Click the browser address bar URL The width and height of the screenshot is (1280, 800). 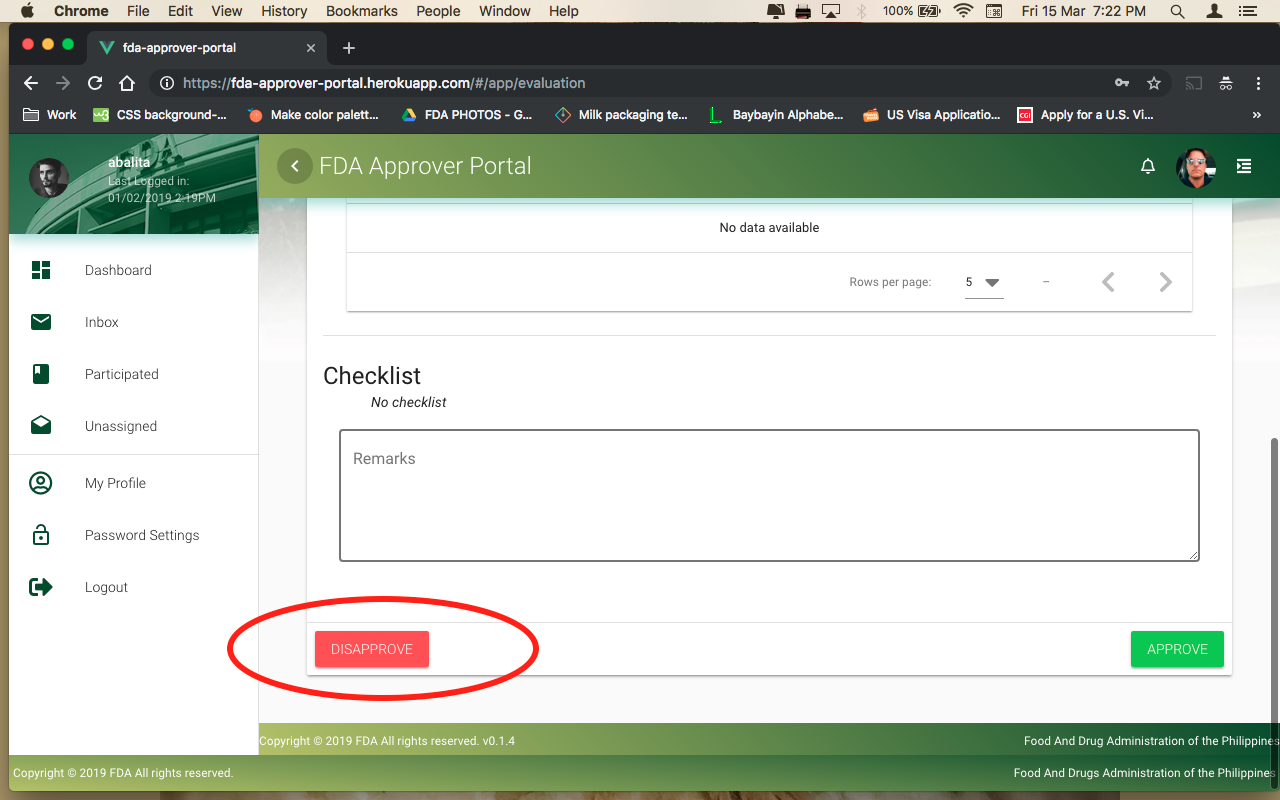tap(384, 83)
